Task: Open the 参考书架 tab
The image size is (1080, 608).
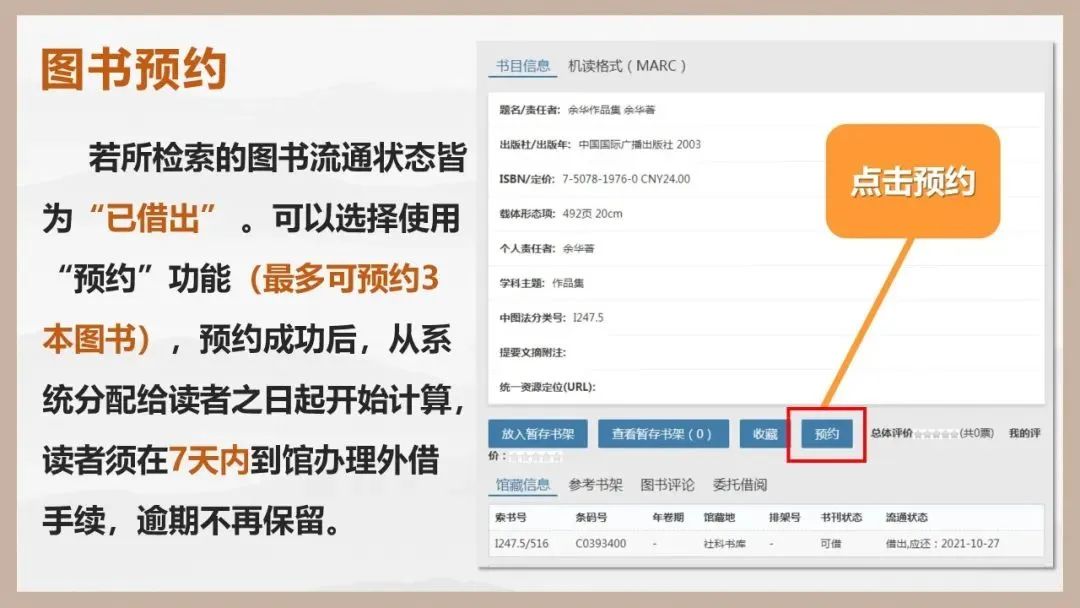Action: [595, 485]
